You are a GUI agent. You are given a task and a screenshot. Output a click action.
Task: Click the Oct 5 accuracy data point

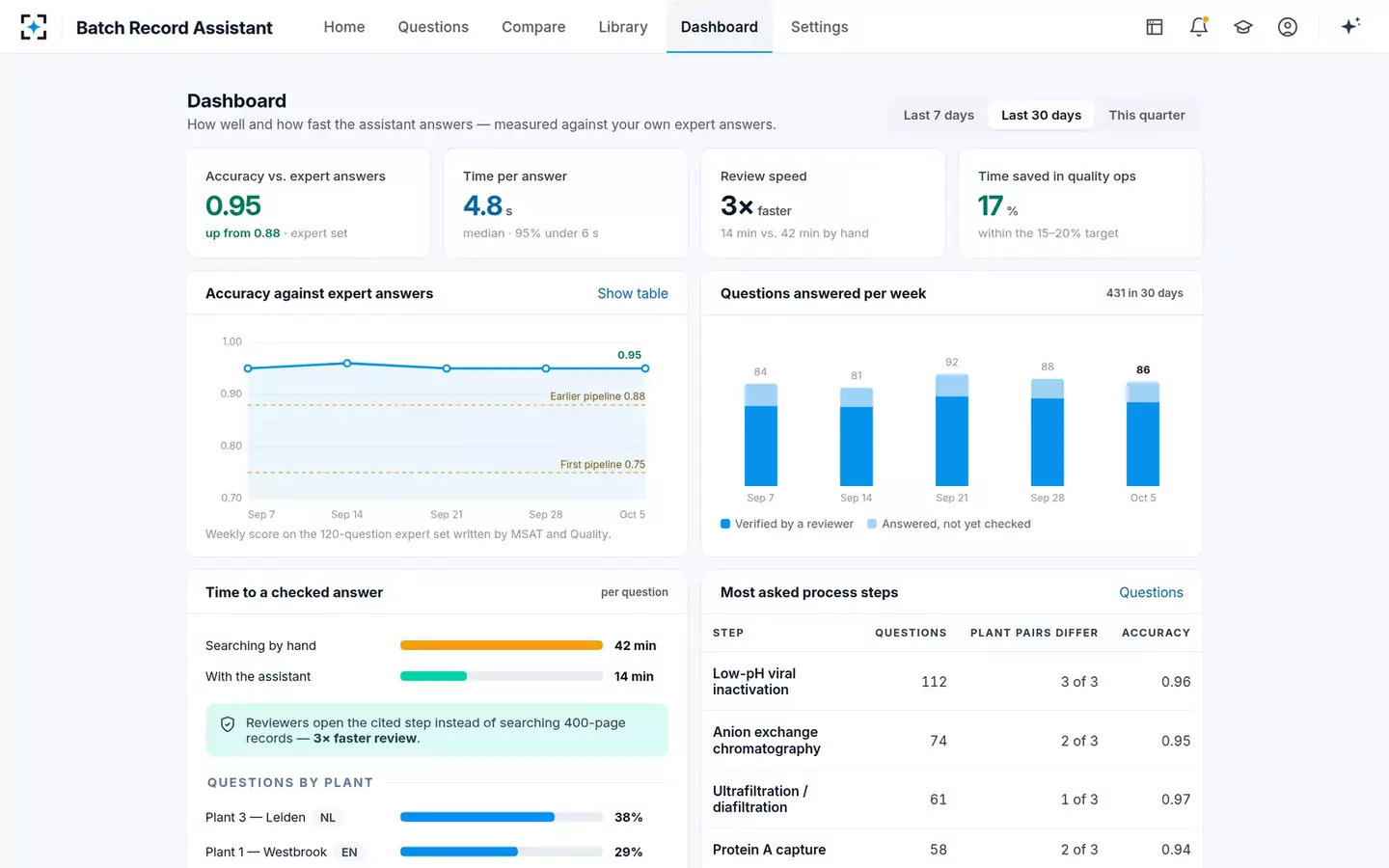click(645, 368)
